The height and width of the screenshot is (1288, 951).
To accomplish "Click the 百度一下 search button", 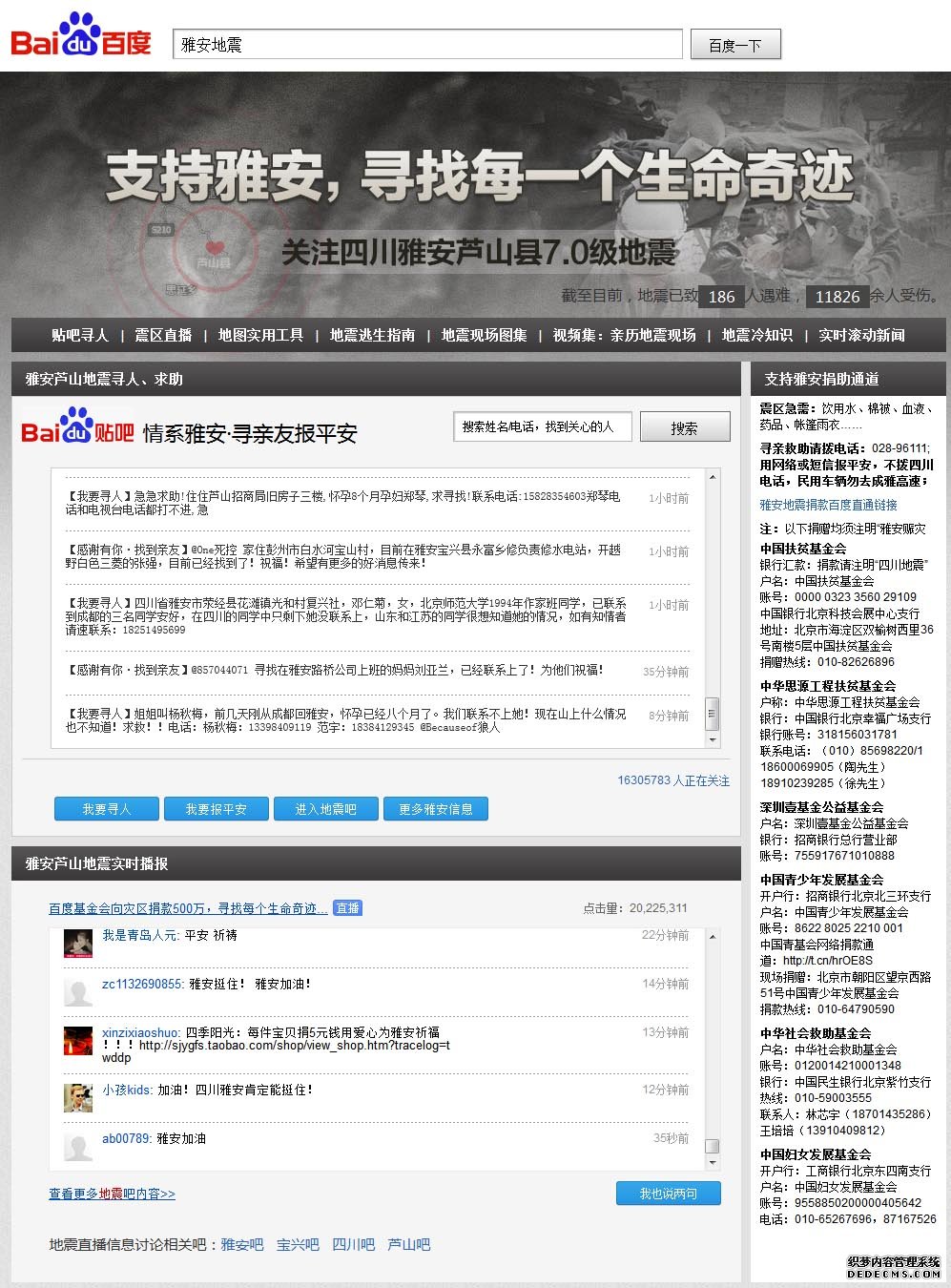I will [735, 45].
